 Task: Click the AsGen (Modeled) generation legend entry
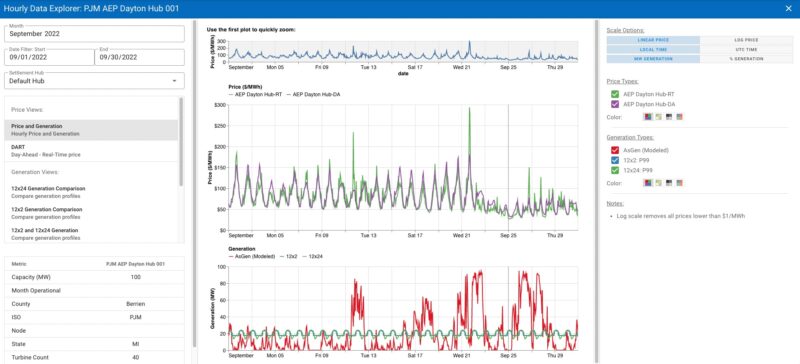coord(252,256)
